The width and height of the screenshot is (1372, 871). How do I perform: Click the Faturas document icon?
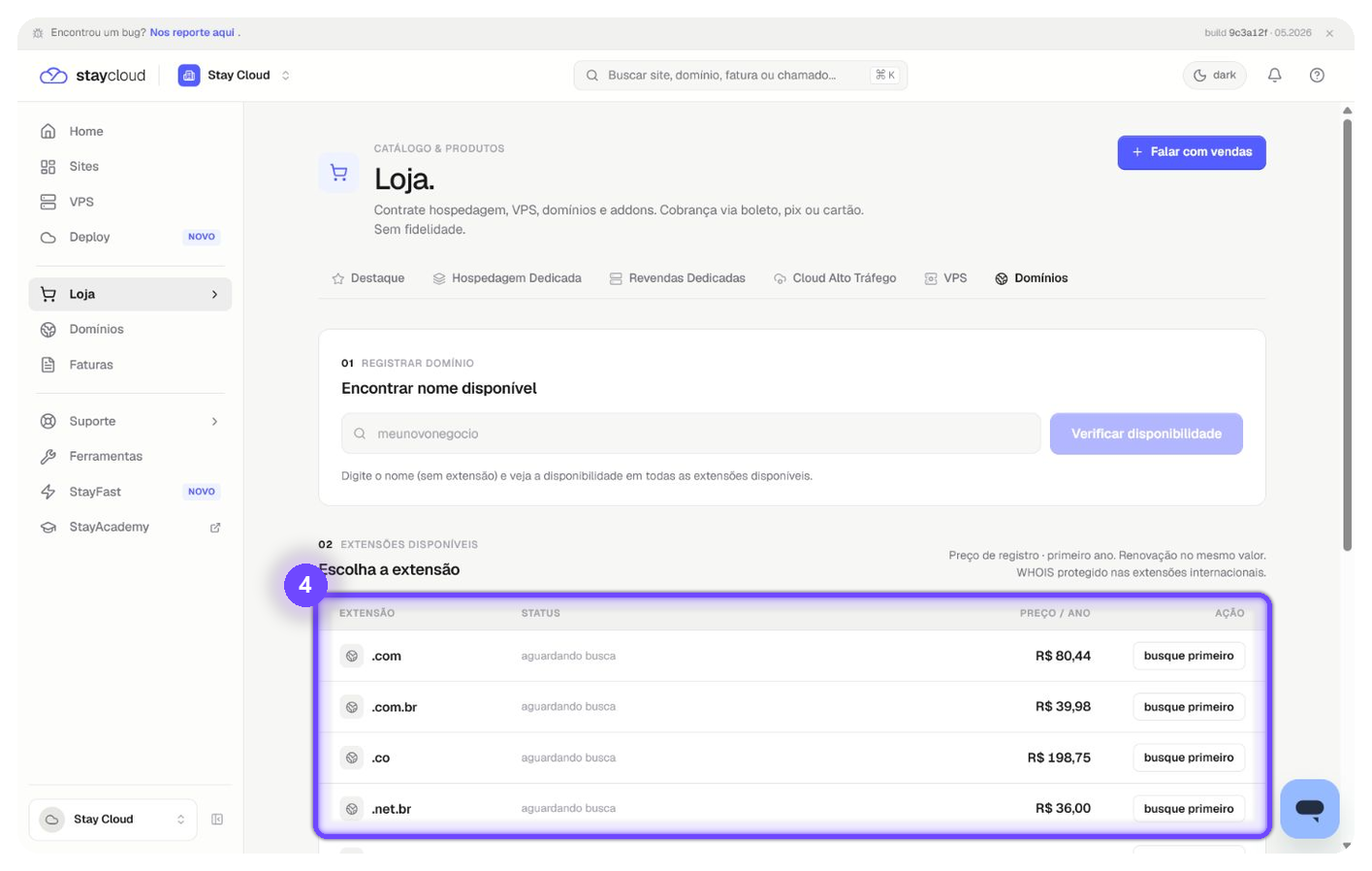pyautogui.click(x=48, y=365)
